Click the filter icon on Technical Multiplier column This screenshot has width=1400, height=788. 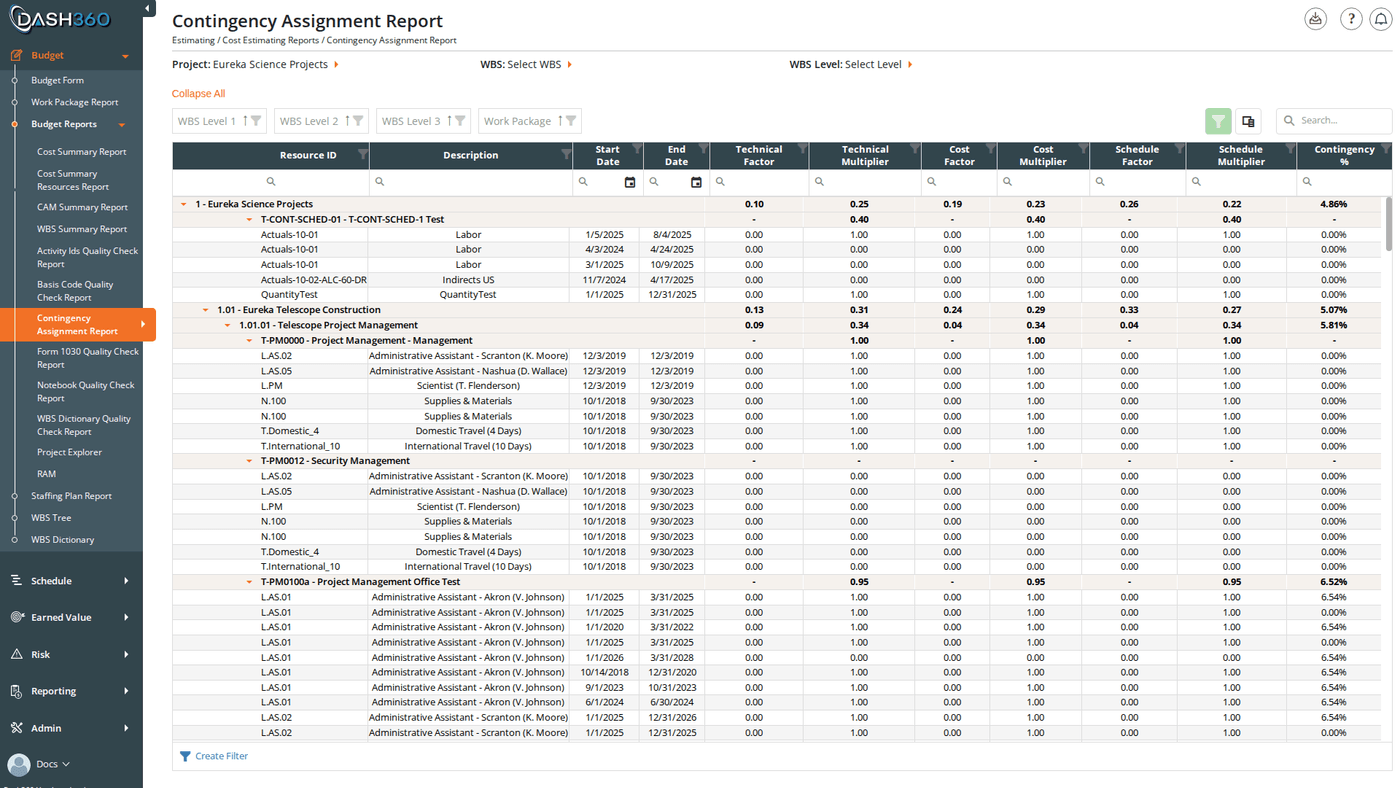tap(914, 149)
